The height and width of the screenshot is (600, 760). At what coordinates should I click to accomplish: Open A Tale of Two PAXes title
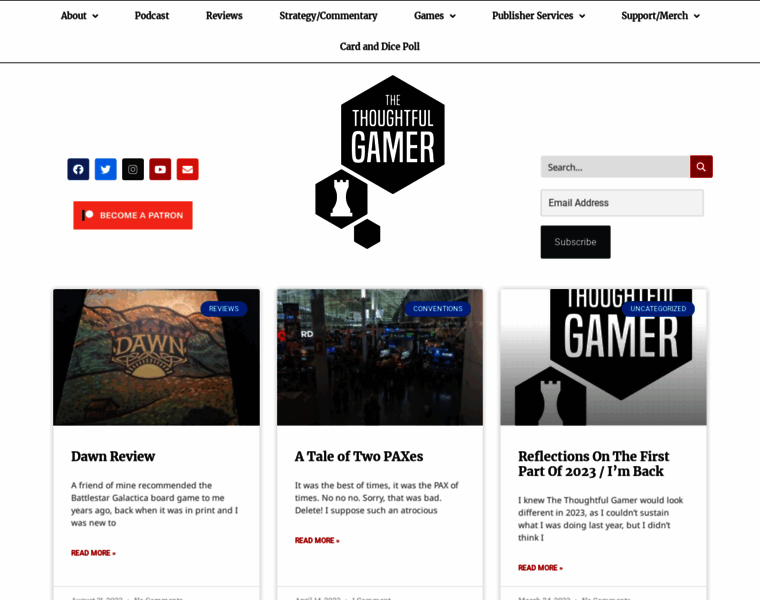click(359, 457)
